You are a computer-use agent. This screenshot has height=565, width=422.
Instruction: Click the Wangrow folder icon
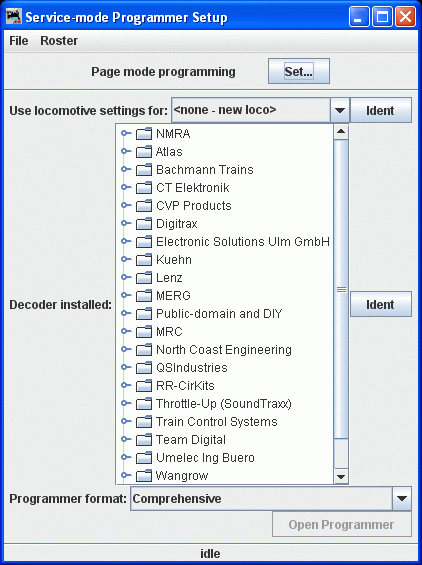(x=144, y=476)
